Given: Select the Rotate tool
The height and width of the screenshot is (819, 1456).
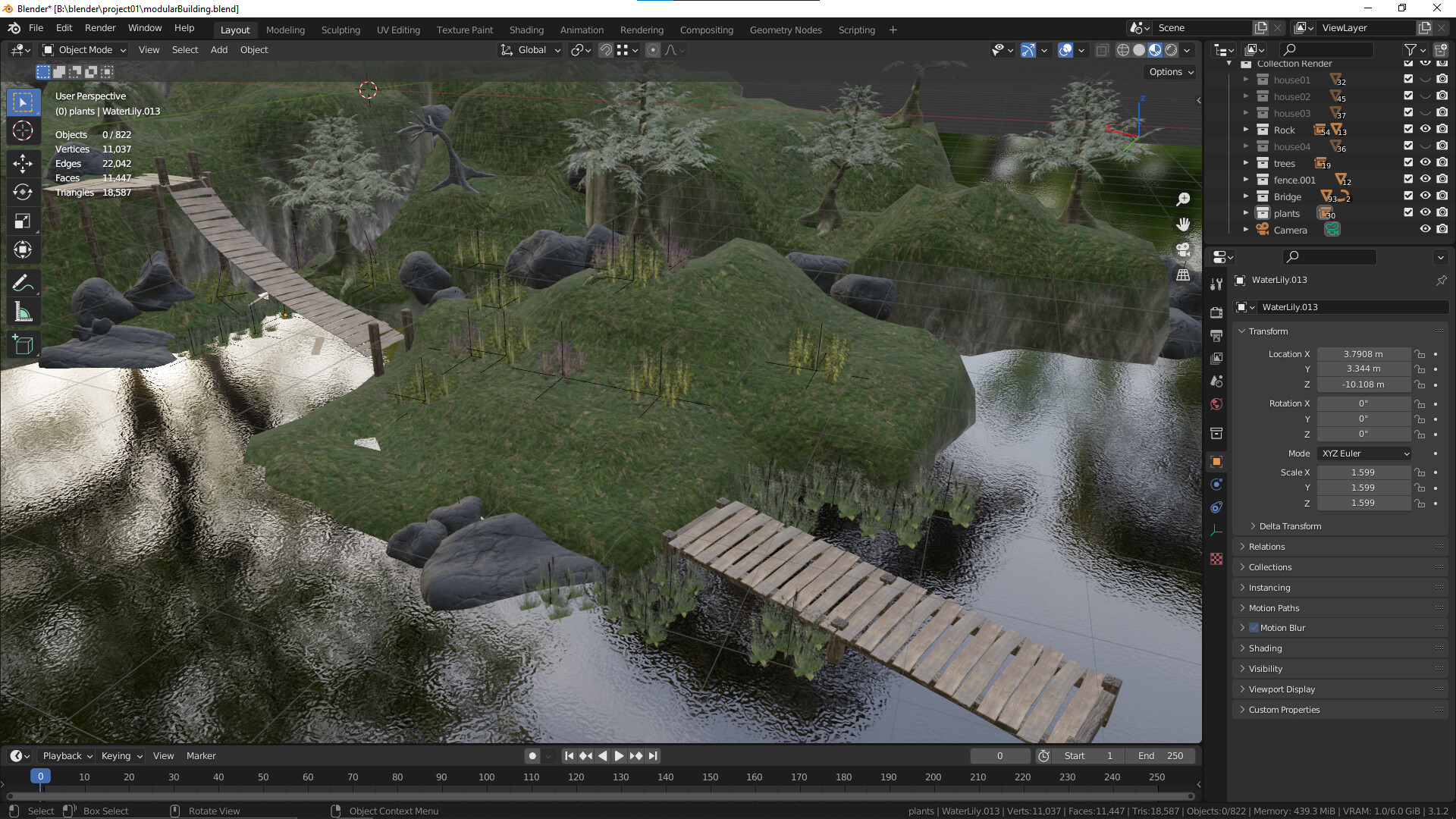Looking at the screenshot, I should coord(23,192).
